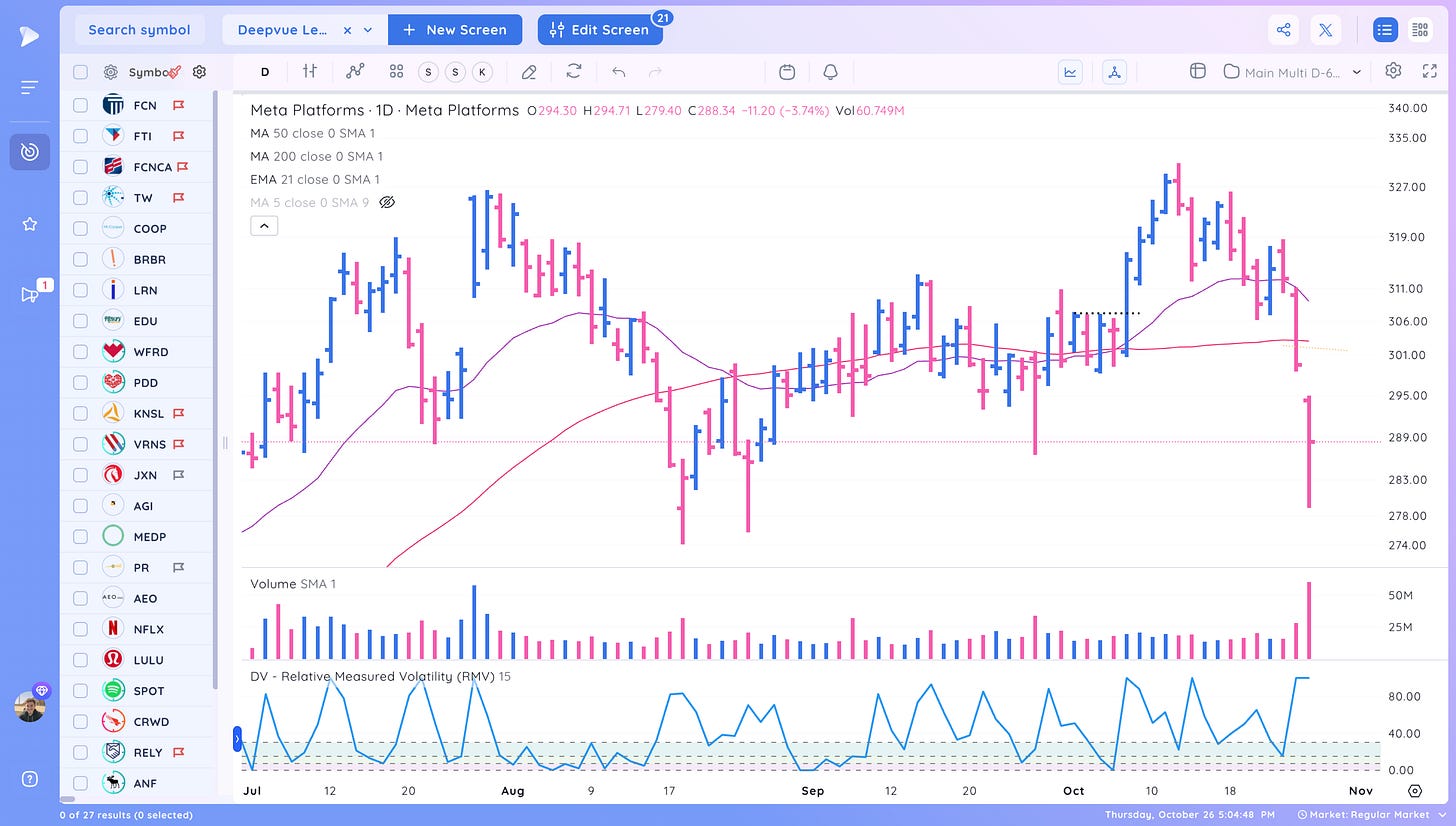This screenshot has height=826, width=1456.
Task: Select the screener radar icon in sidebar
Action: [x=29, y=151]
